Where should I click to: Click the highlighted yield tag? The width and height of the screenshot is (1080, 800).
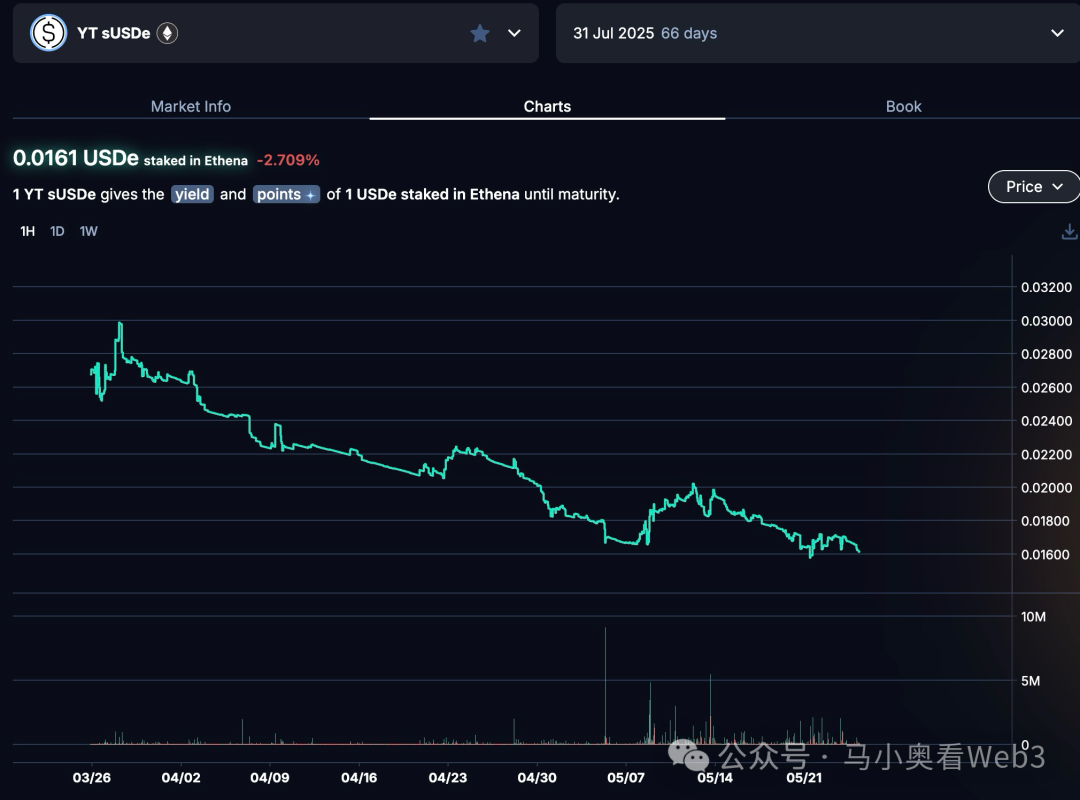(192, 194)
